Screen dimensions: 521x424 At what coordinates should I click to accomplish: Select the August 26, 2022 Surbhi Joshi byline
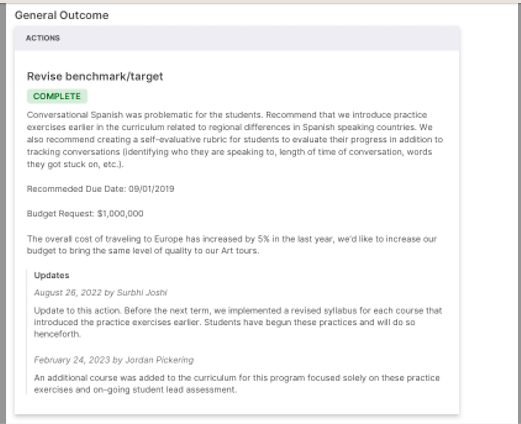click(101, 293)
